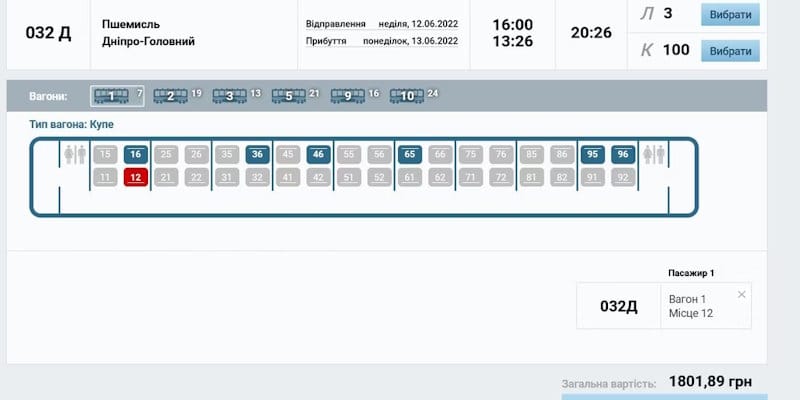Click Вибрати button for Л class

tap(730, 15)
